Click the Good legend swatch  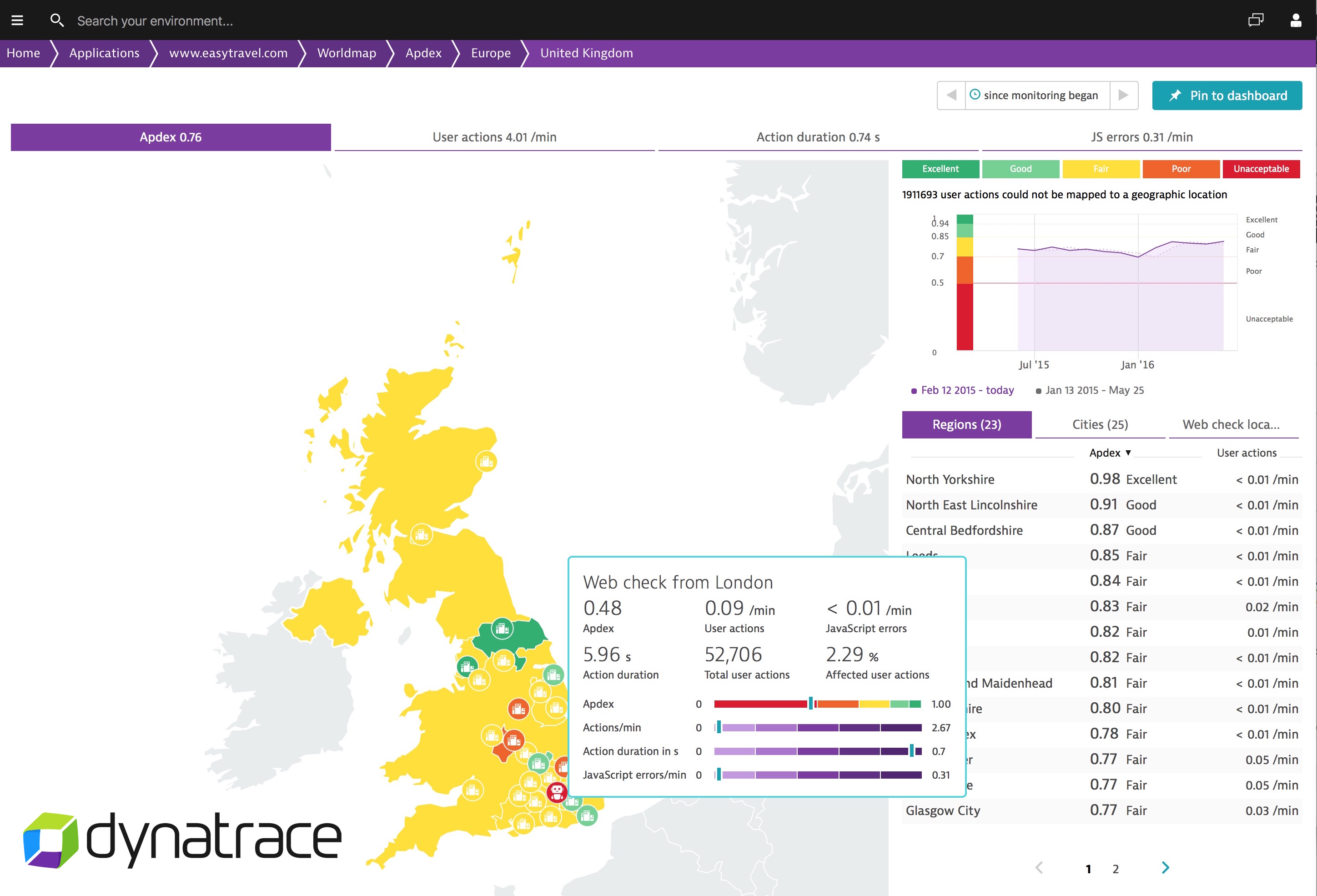pos(1020,169)
